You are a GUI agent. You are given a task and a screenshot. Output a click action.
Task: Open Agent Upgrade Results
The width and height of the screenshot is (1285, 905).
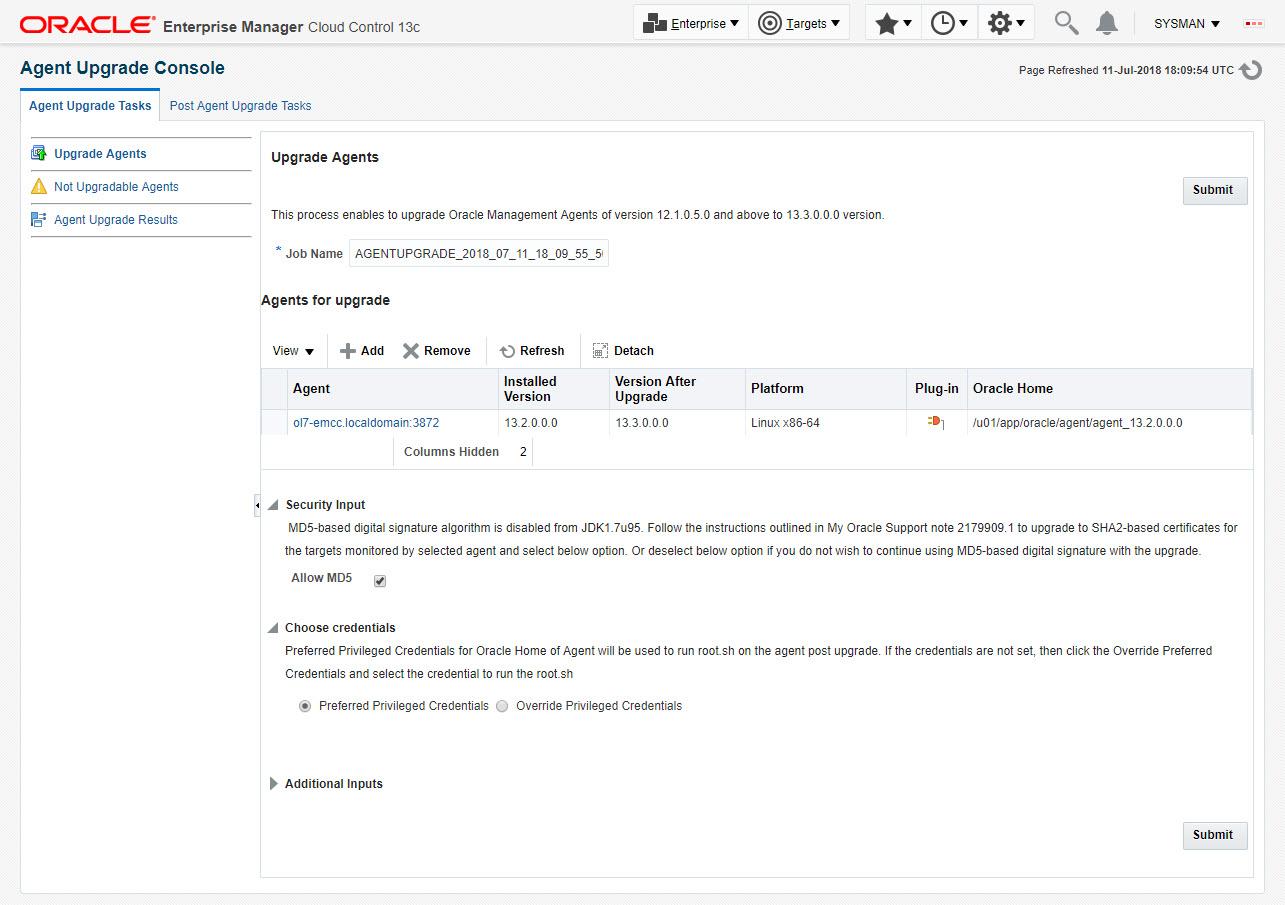[116, 220]
